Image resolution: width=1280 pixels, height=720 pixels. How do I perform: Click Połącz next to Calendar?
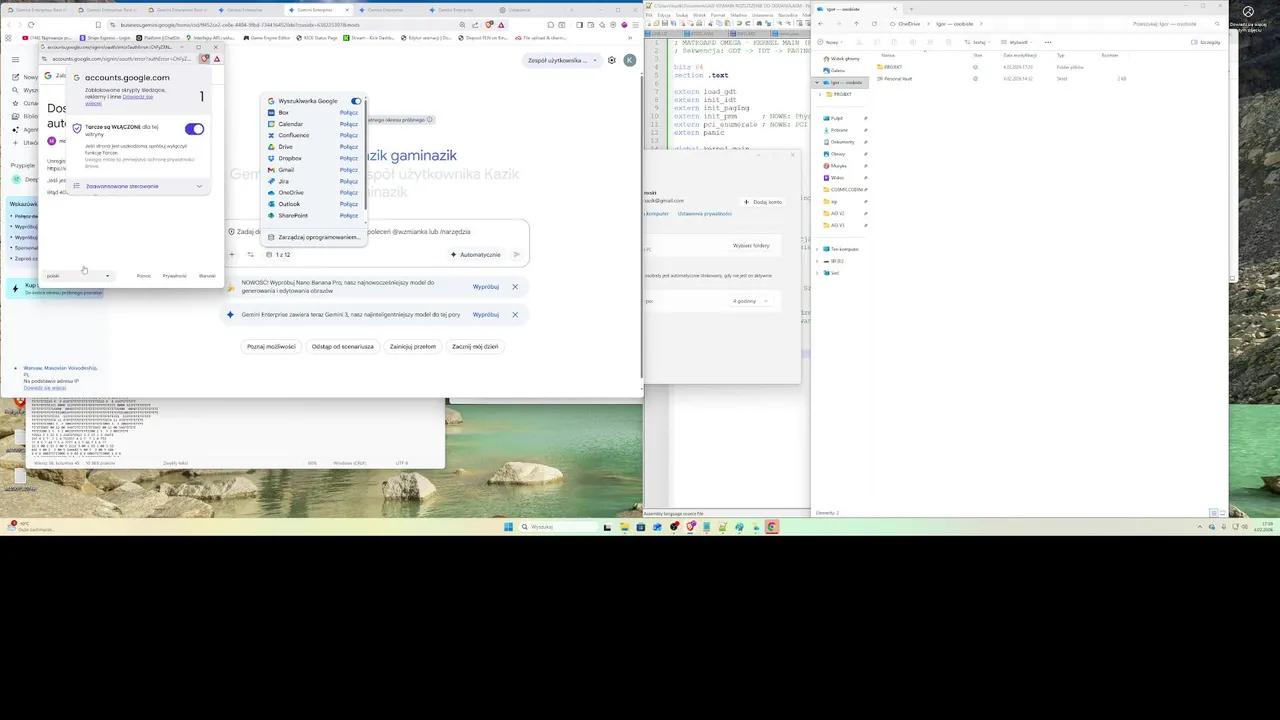(x=349, y=124)
